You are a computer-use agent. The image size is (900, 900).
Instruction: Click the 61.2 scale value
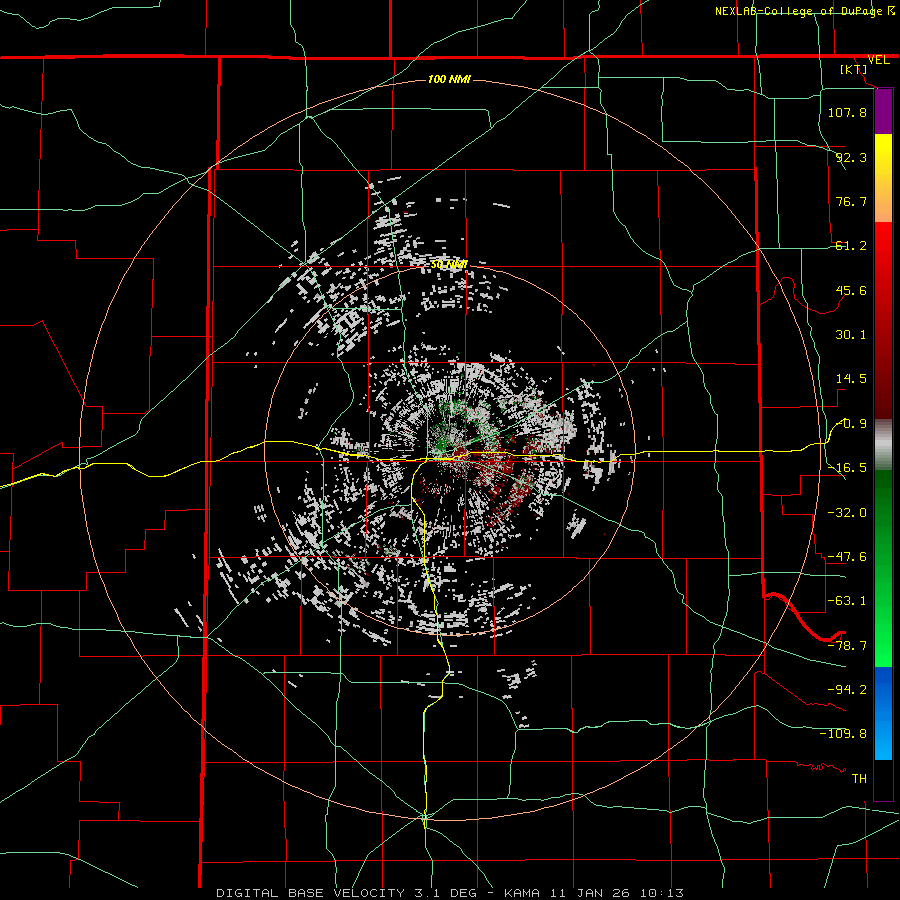(x=851, y=246)
